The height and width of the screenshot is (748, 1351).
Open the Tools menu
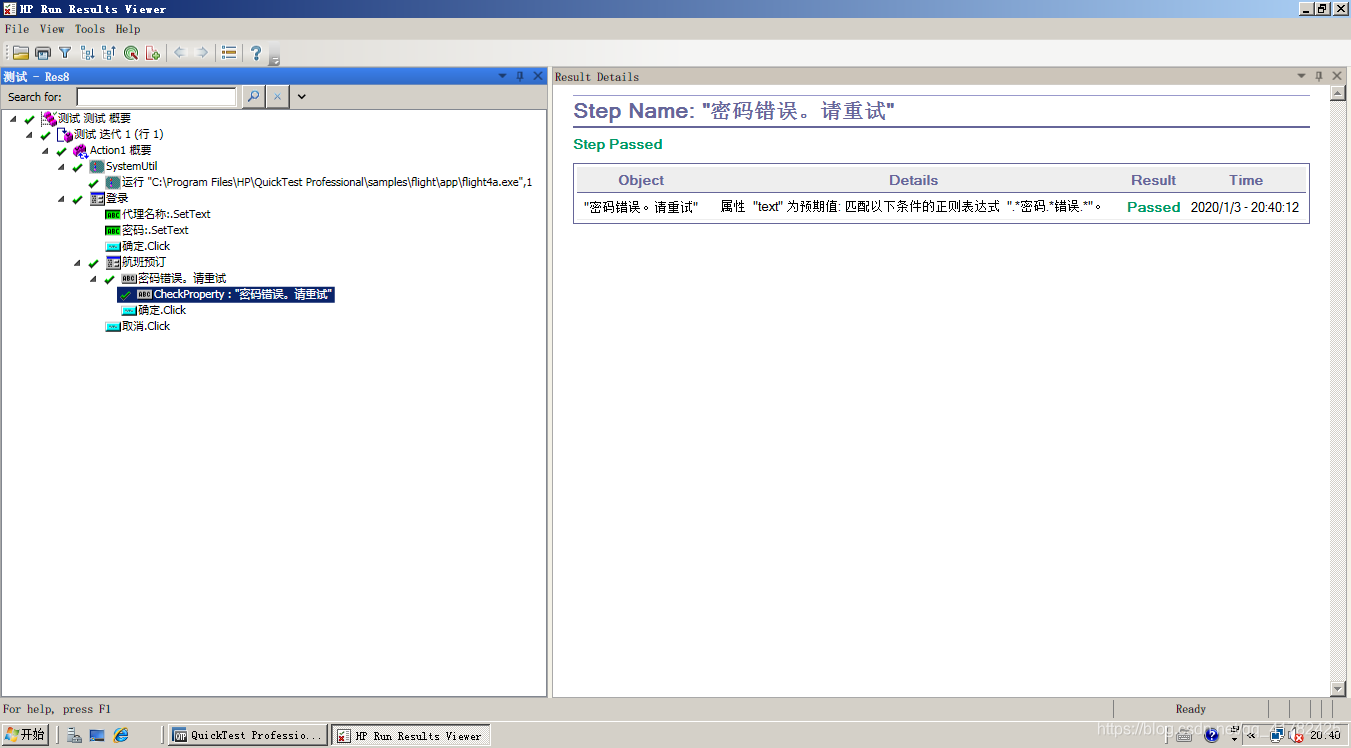tap(90, 29)
